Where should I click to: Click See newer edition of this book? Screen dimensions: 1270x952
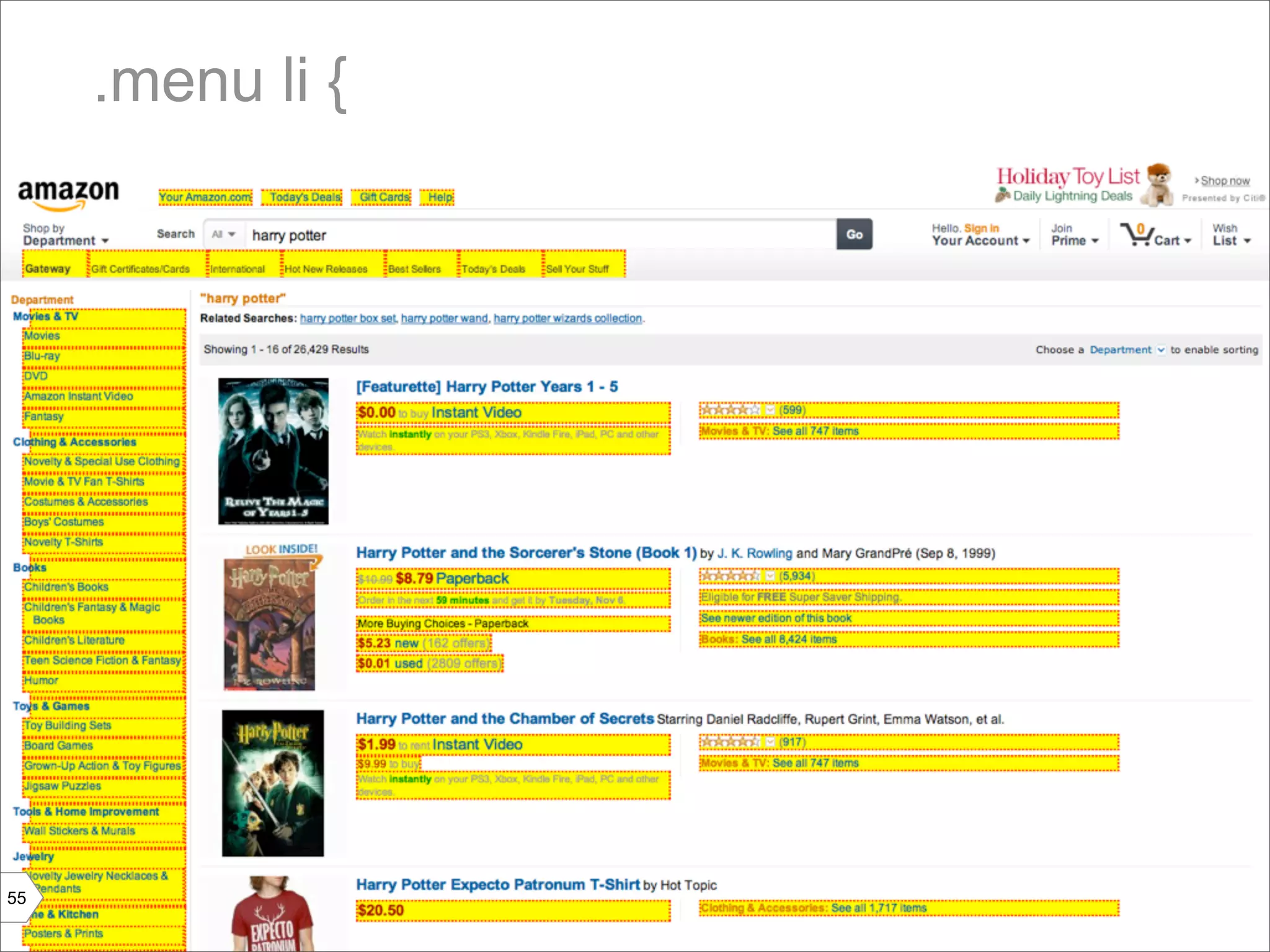coord(776,618)
